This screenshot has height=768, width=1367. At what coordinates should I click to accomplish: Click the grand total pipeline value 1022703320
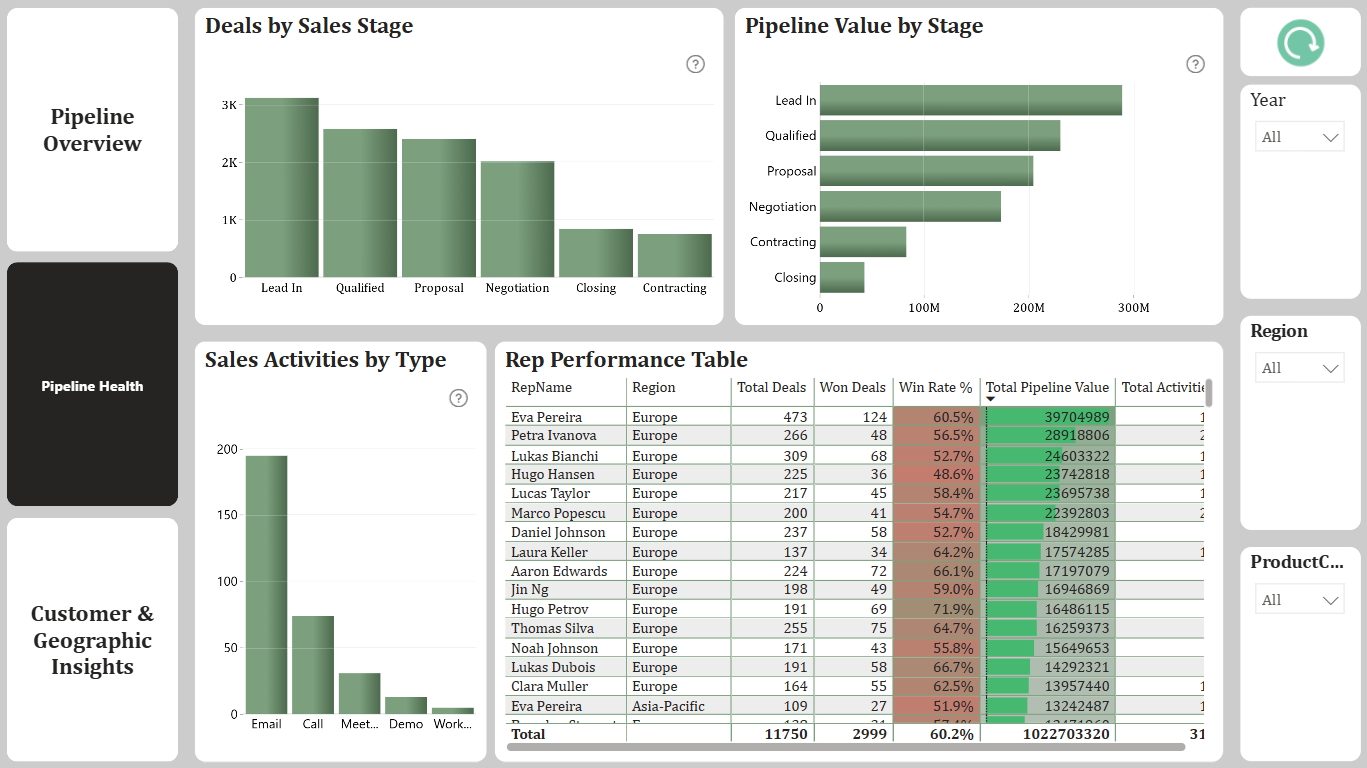1067,734
